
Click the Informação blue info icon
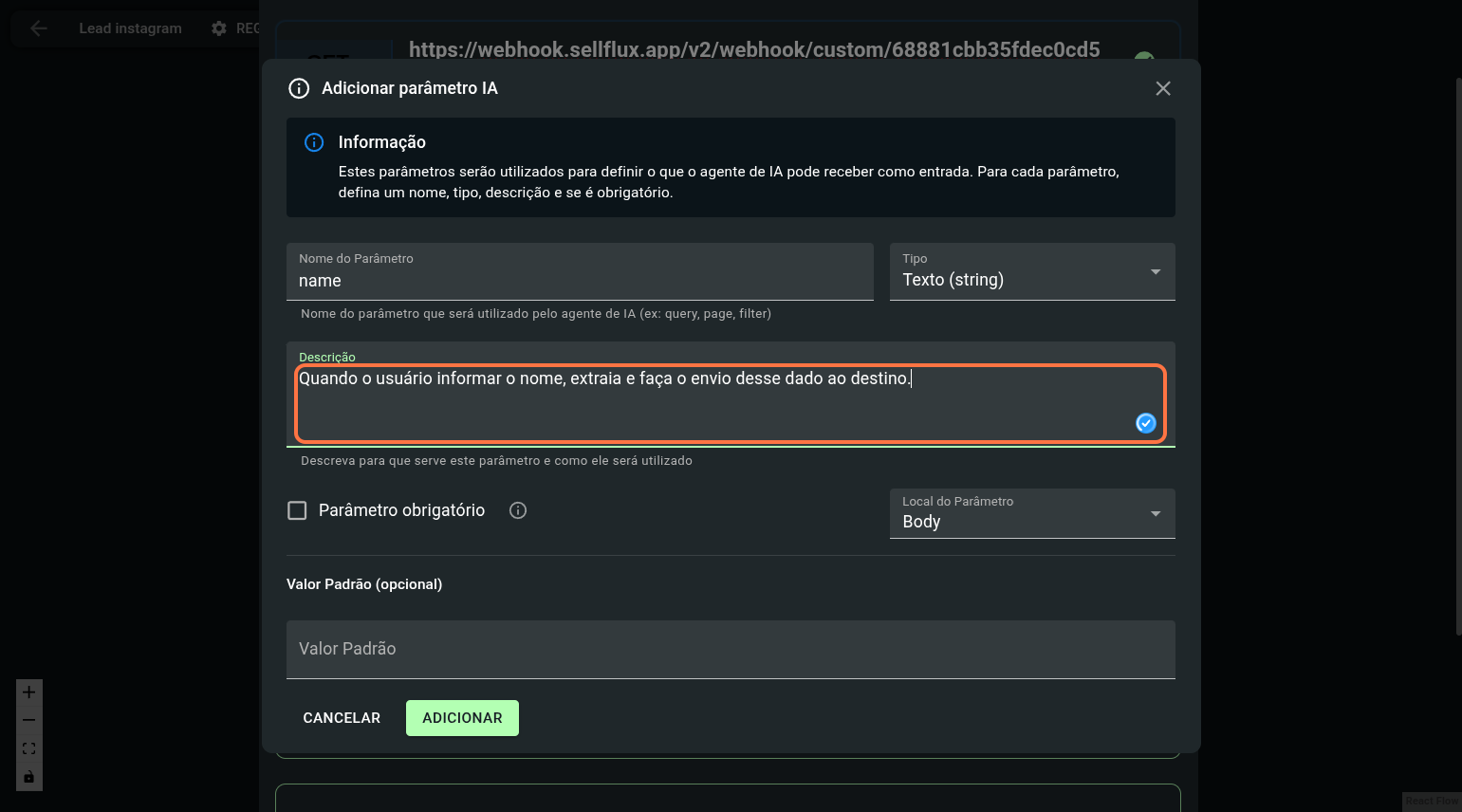point(314,142)
